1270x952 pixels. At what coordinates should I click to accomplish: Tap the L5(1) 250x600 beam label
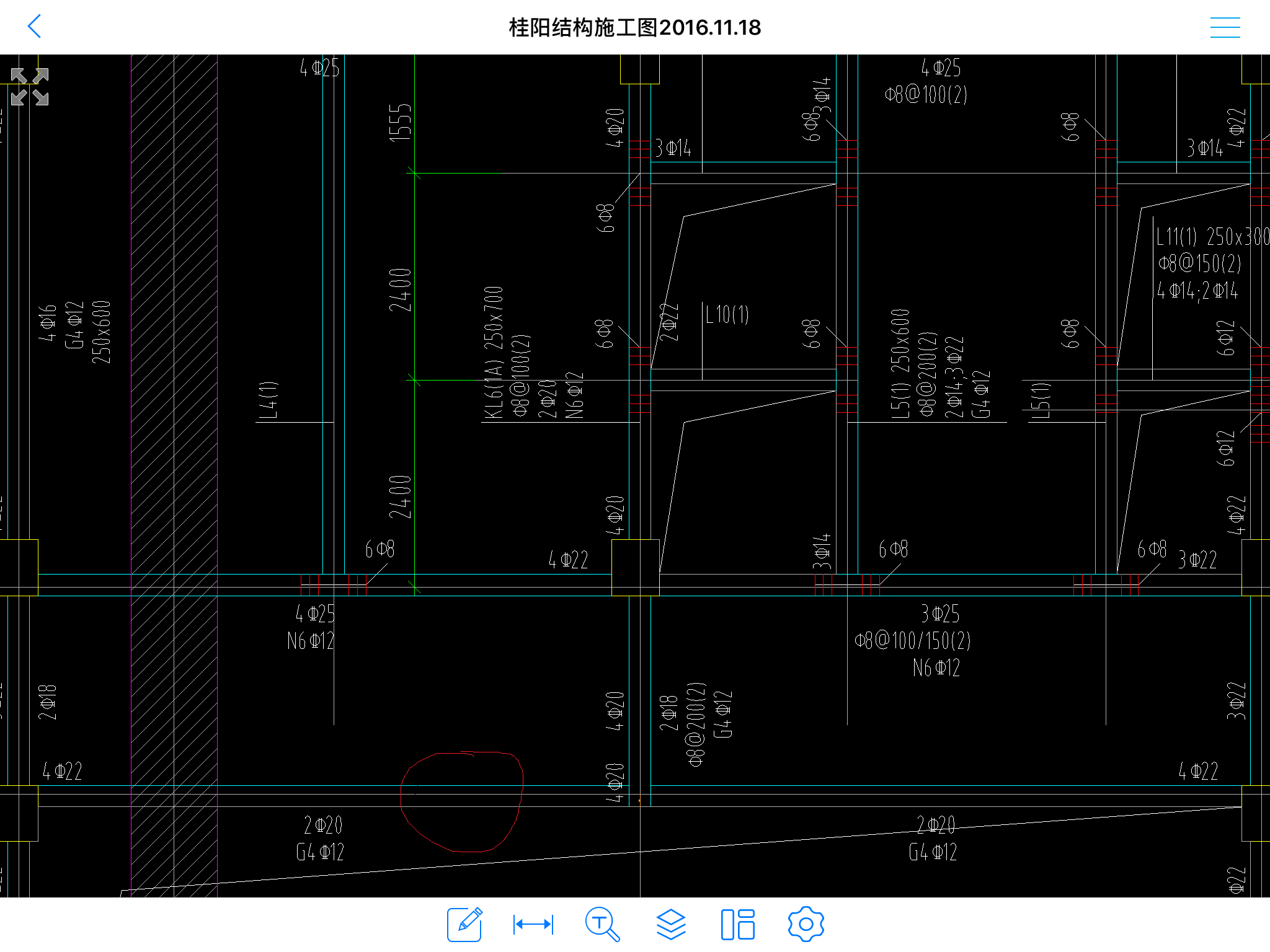900,364
